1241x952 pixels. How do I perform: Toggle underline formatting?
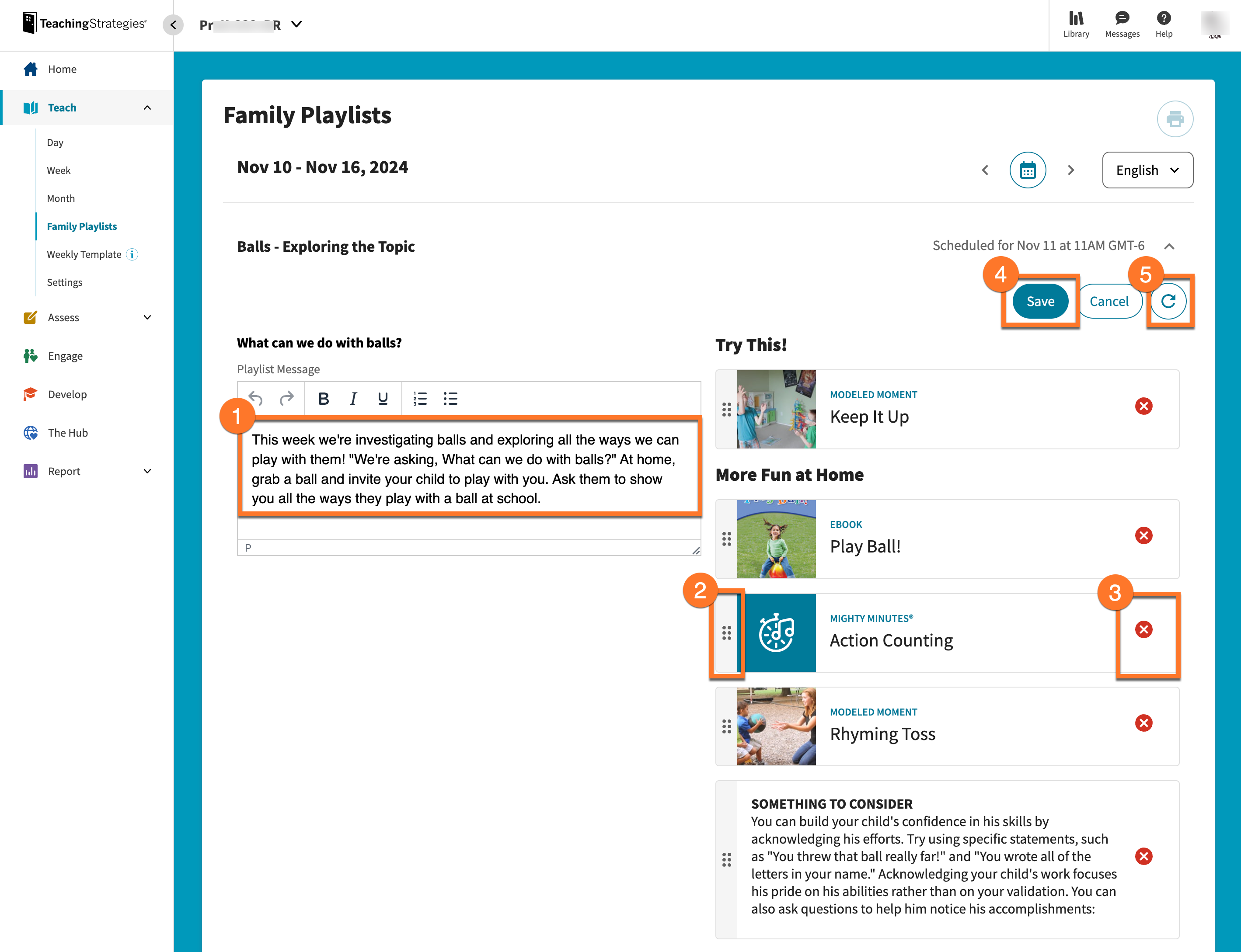382,398
